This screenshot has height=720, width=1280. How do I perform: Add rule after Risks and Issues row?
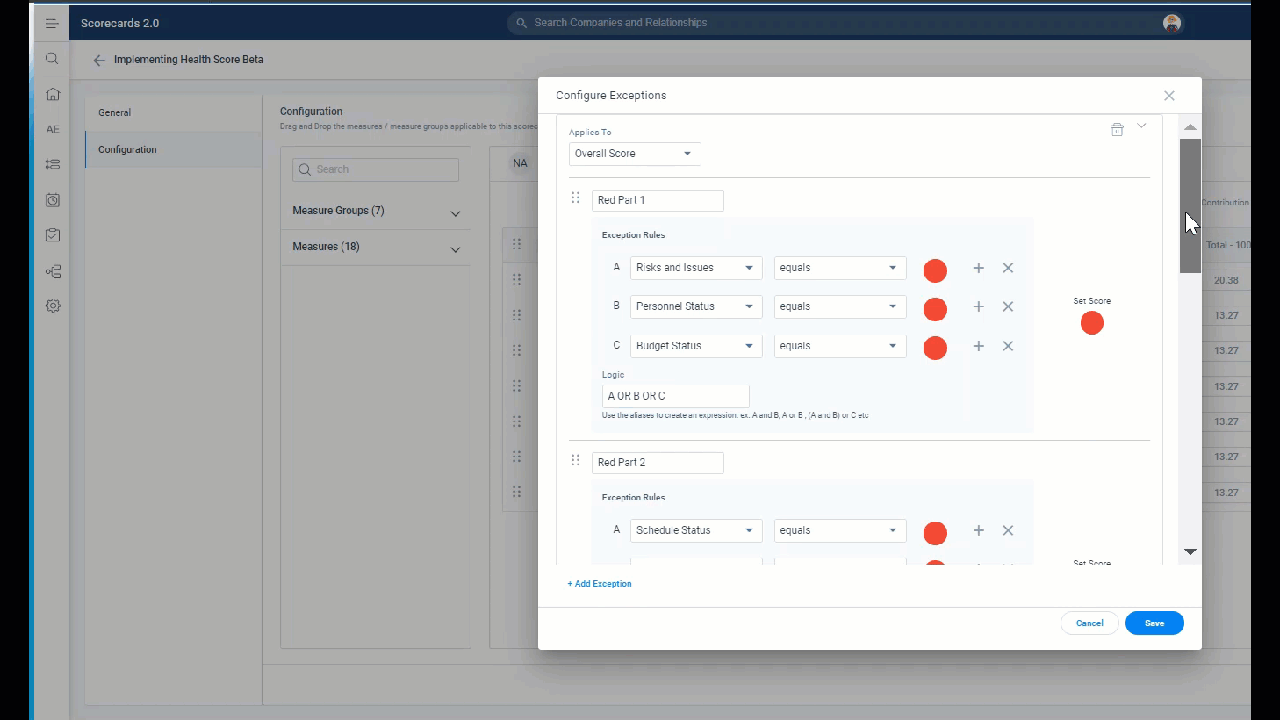(x=979, y=268)
